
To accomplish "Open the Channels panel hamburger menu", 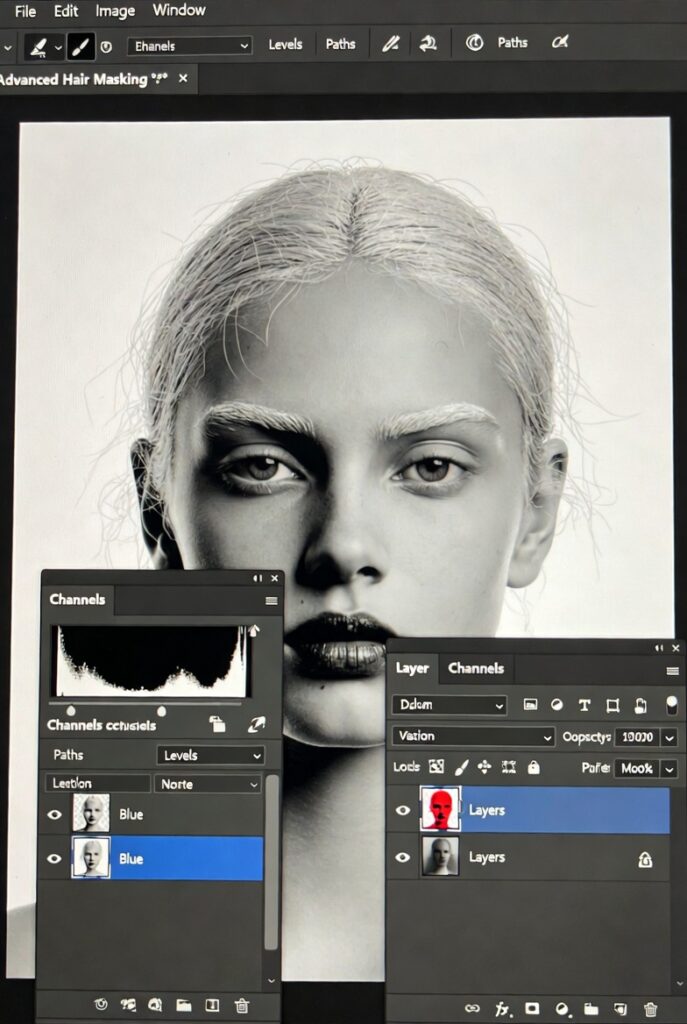I will pos(271,601).
